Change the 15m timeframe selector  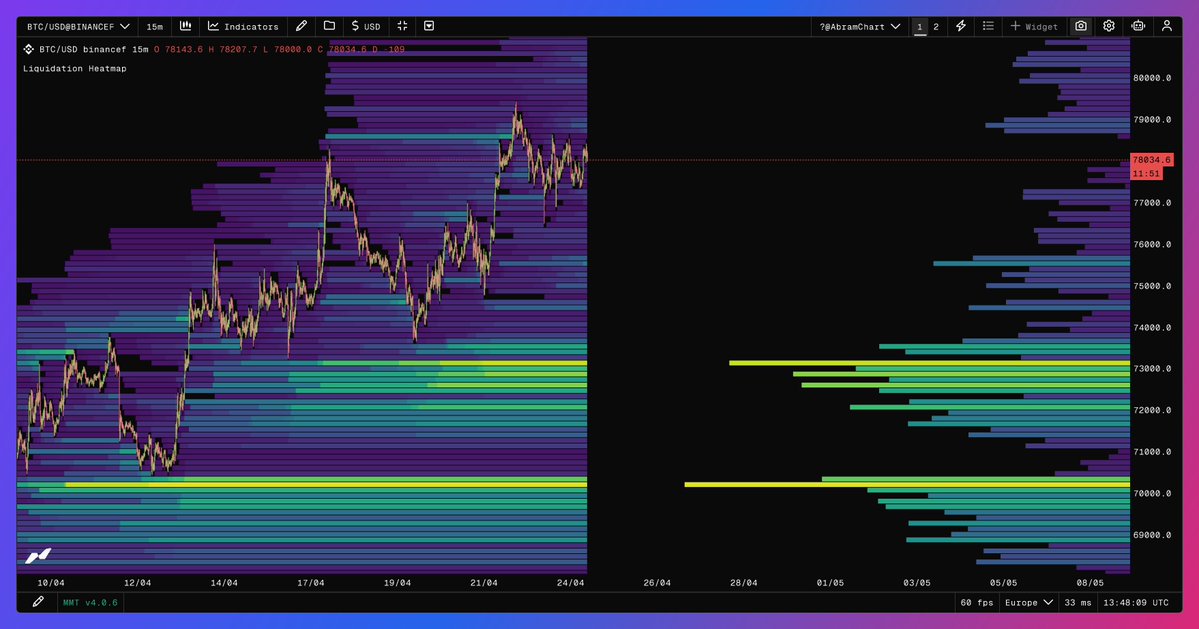154,27
